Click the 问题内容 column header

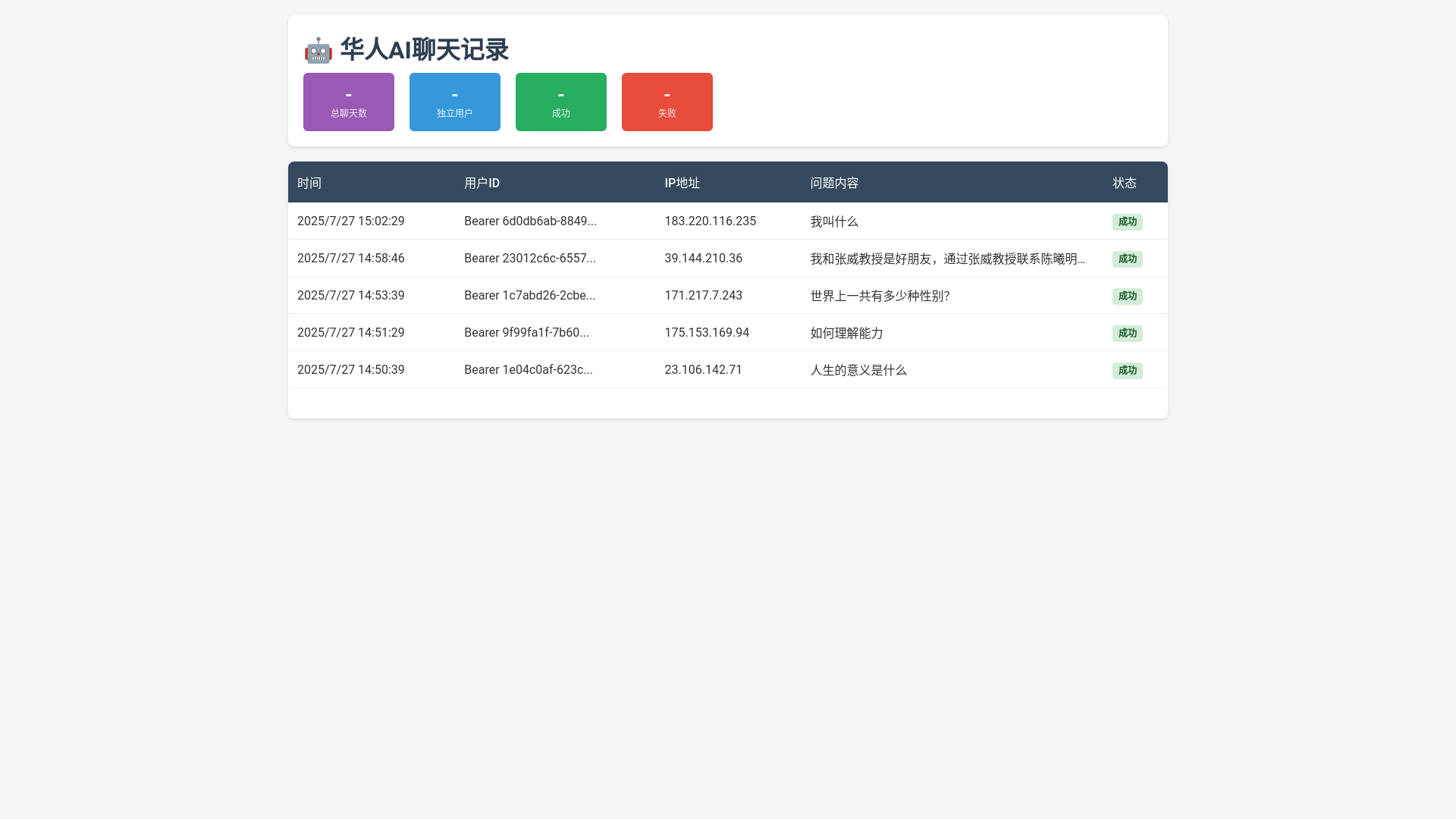834,183
